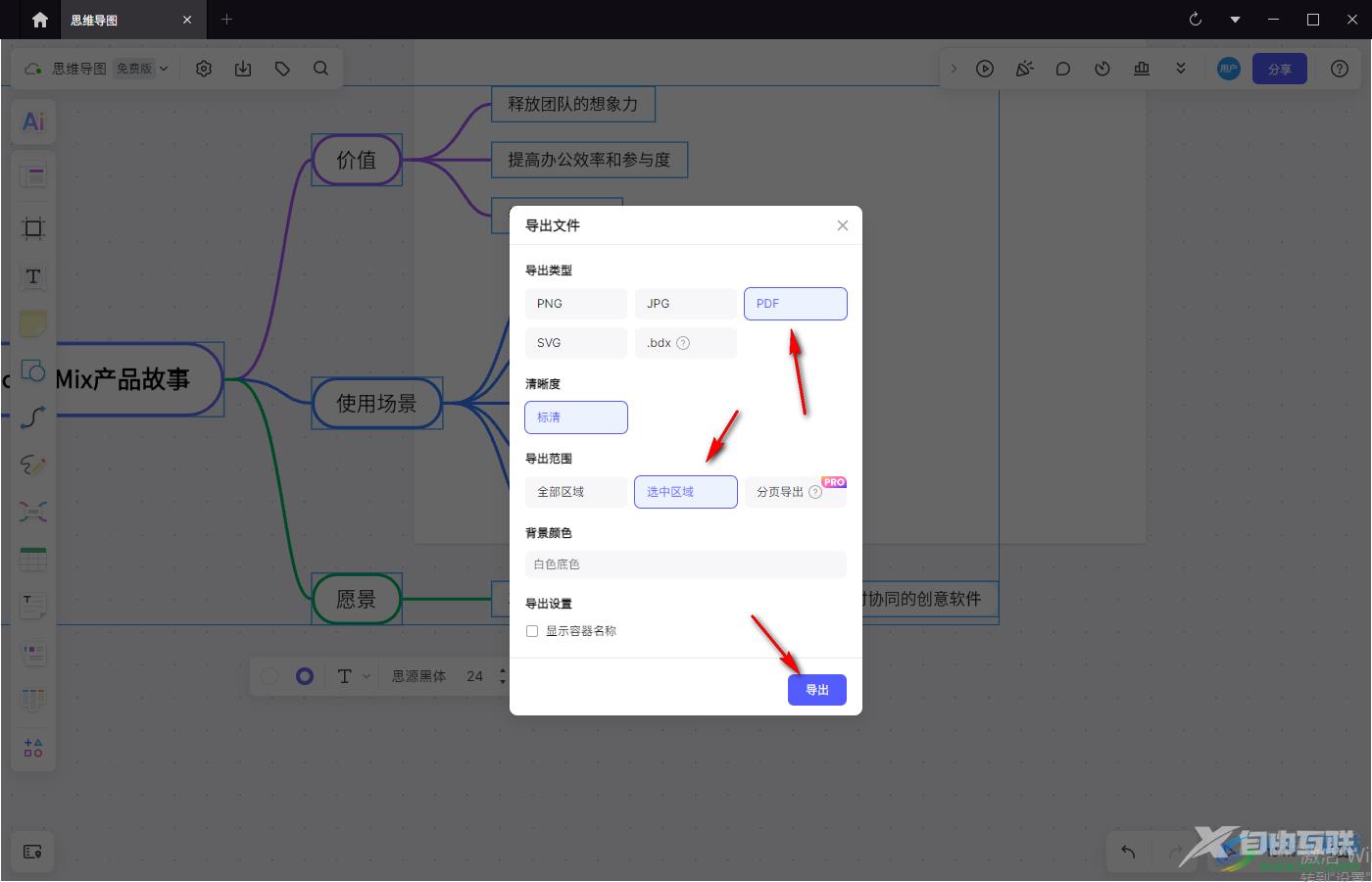Image resolution: width=1372 pixels, height=882 pixels.
Task: Close the 导出文件 dialog
Action: (843, 225)
